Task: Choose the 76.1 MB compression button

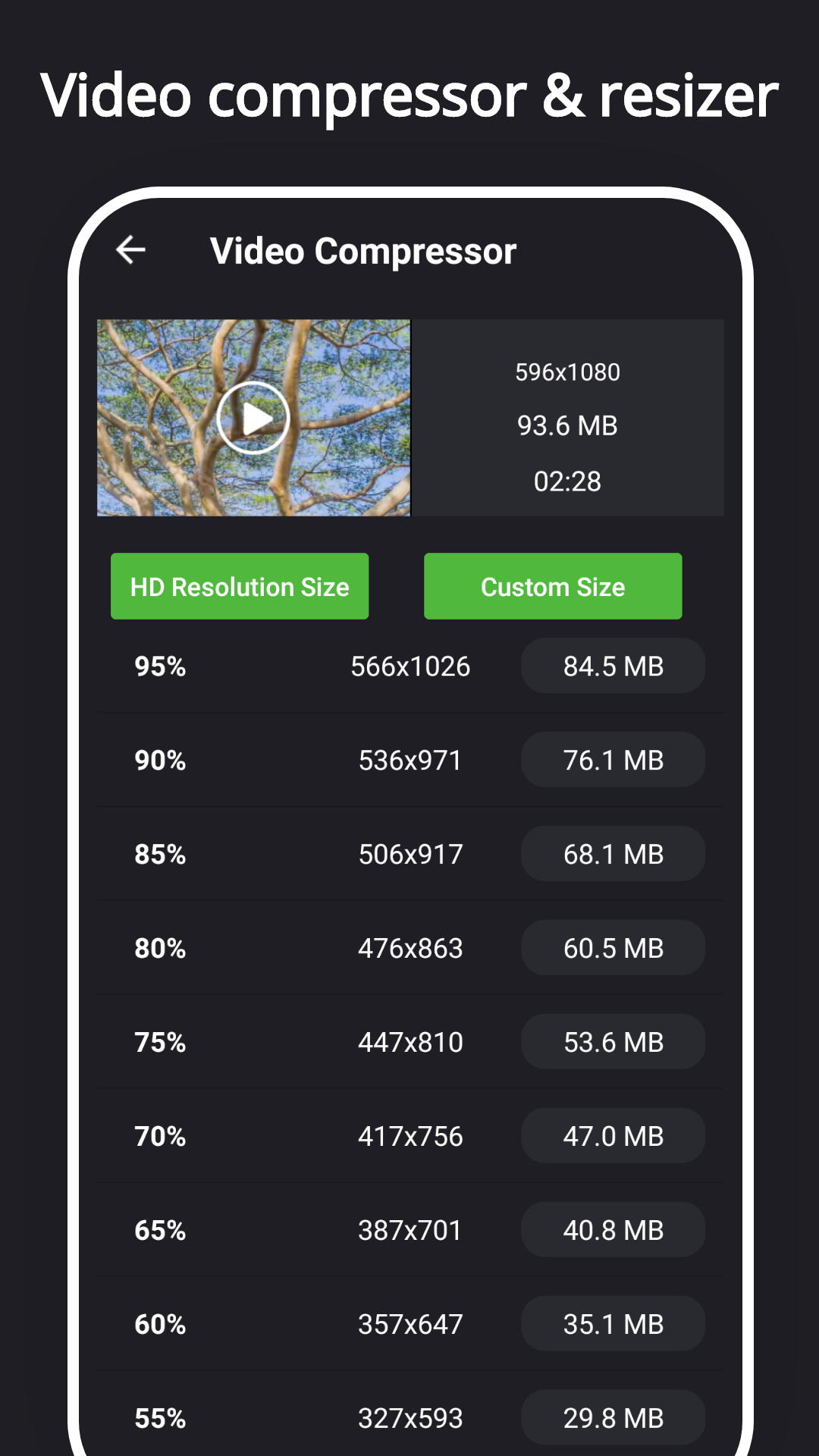Action: (613, 760)
